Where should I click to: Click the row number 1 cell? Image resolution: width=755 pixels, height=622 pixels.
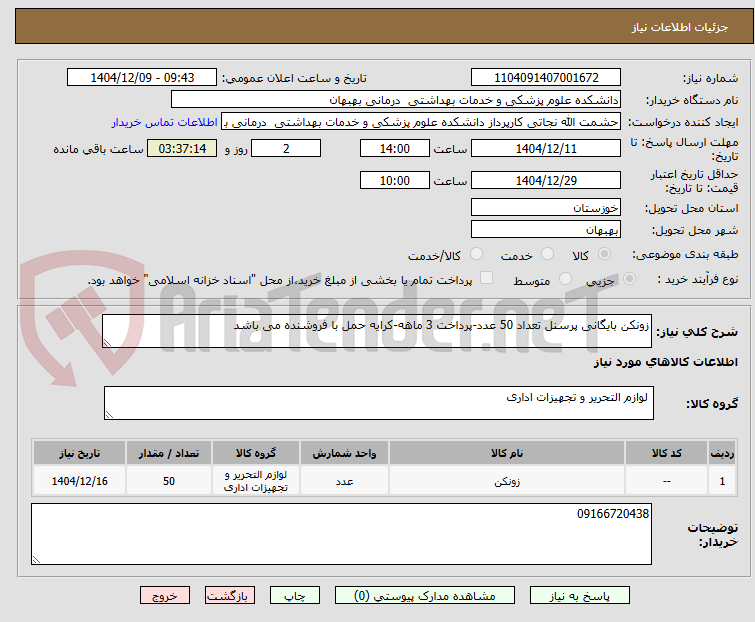pos(722,480)
